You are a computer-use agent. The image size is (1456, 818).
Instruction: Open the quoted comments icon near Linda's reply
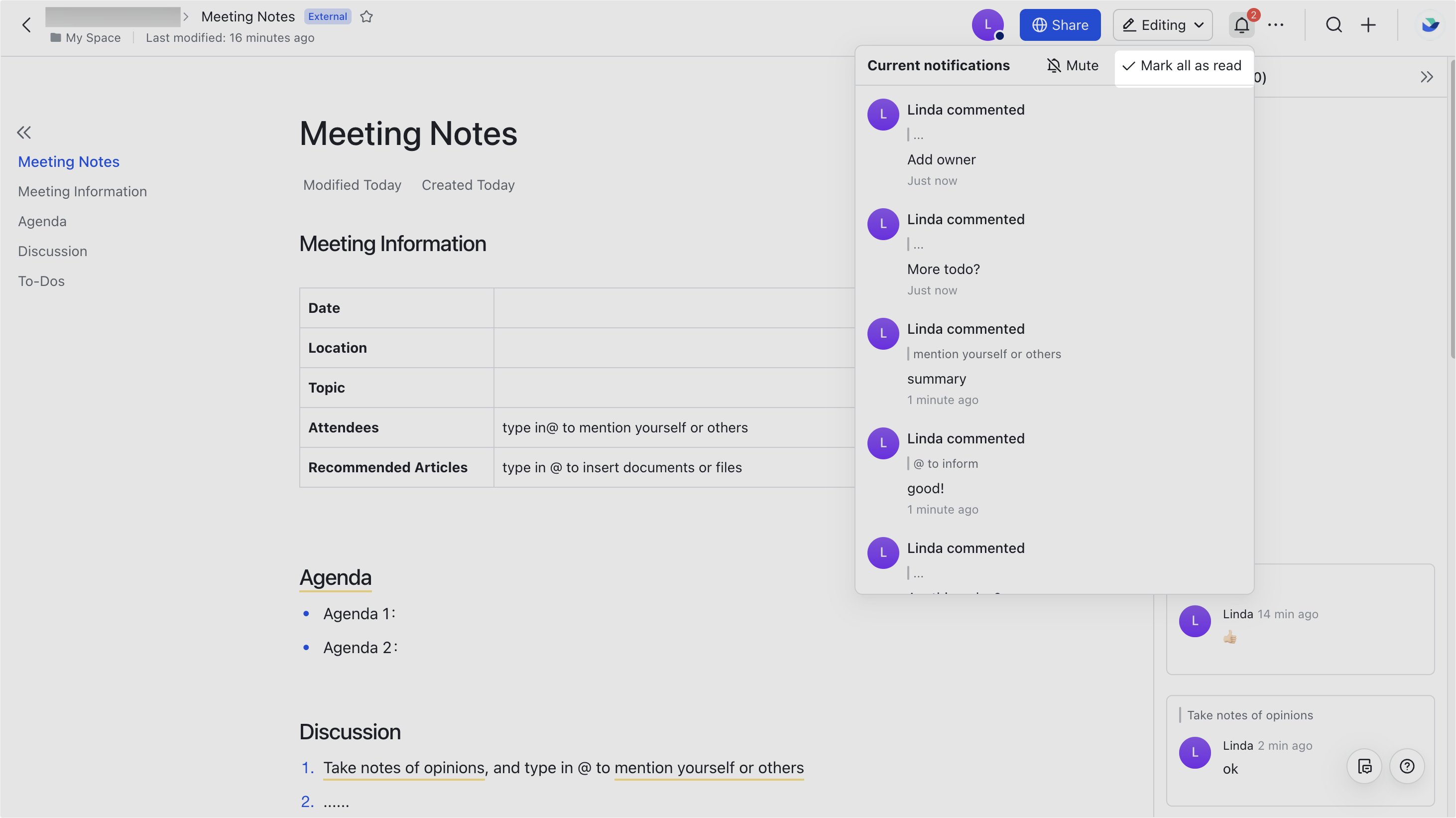tap(1364, 766)
